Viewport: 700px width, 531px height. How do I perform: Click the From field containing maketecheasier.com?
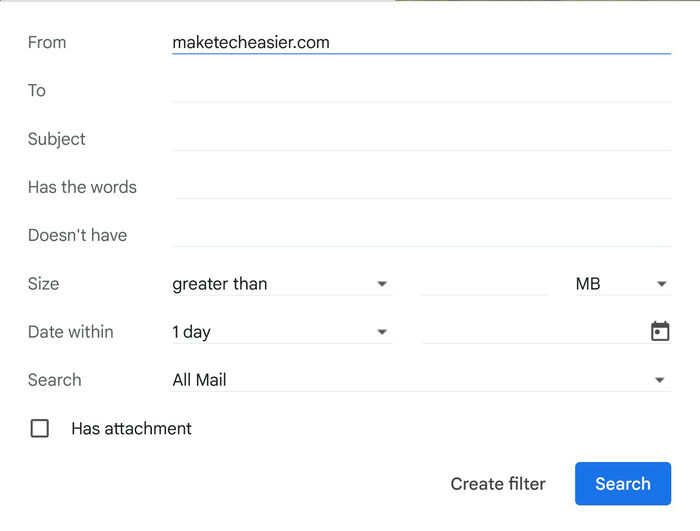(421, 42)
